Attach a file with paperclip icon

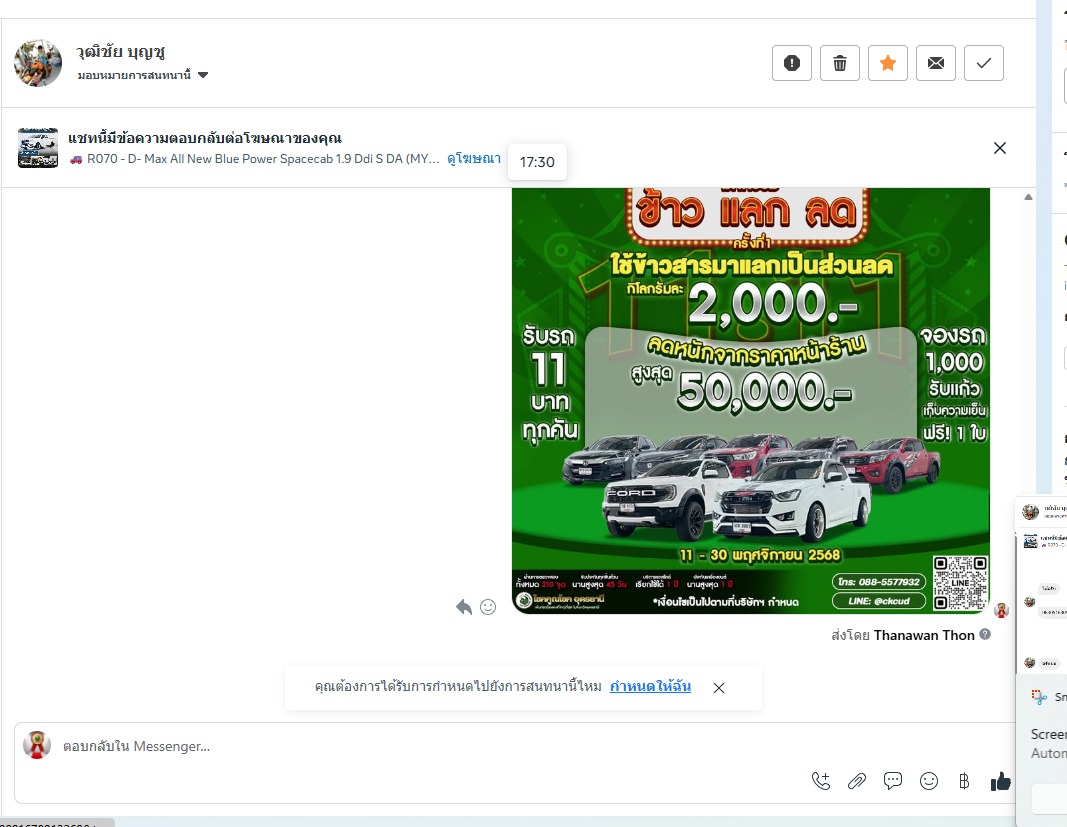857,781
